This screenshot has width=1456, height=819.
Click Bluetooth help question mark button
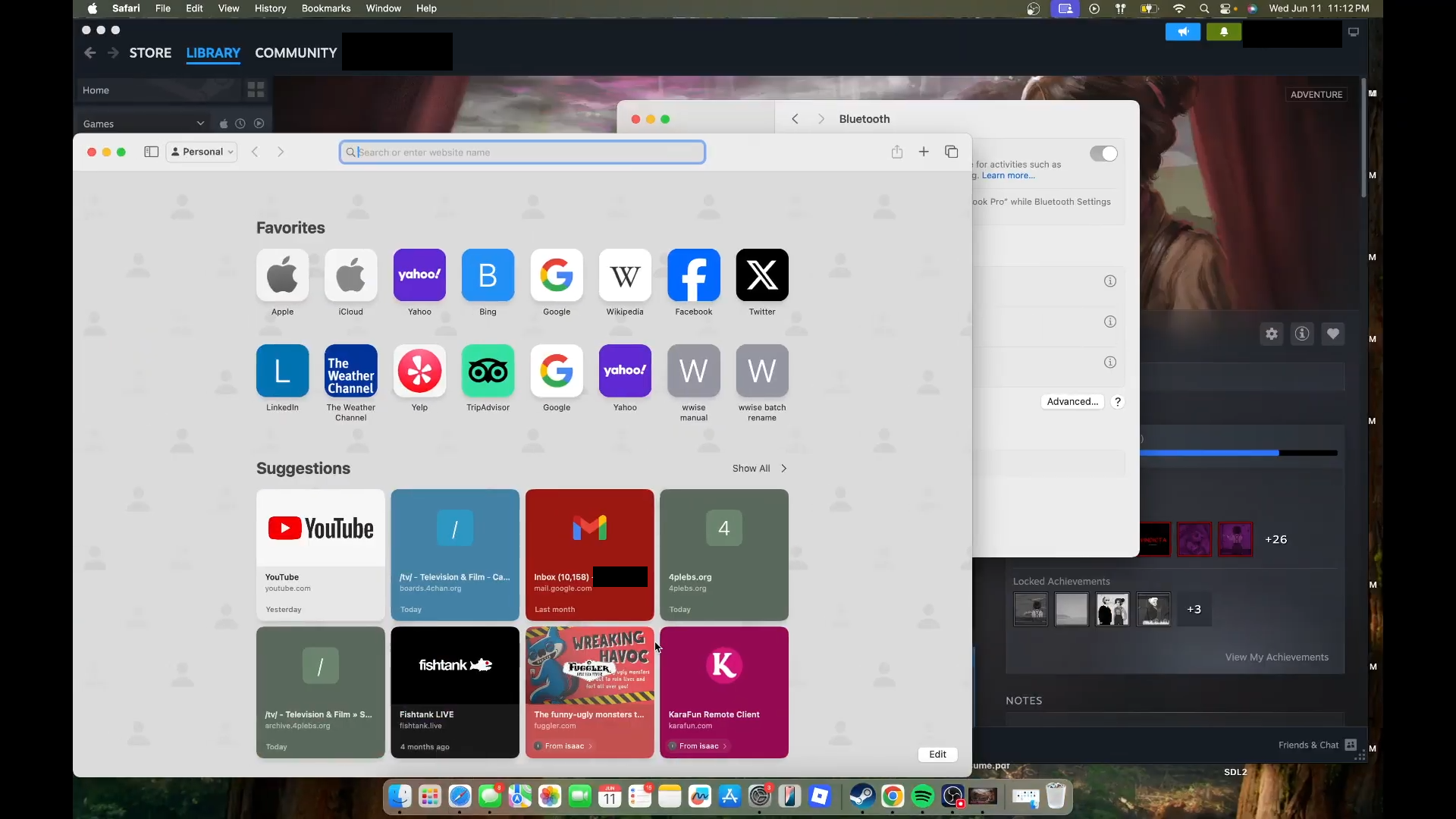(x=1118, y=402)
